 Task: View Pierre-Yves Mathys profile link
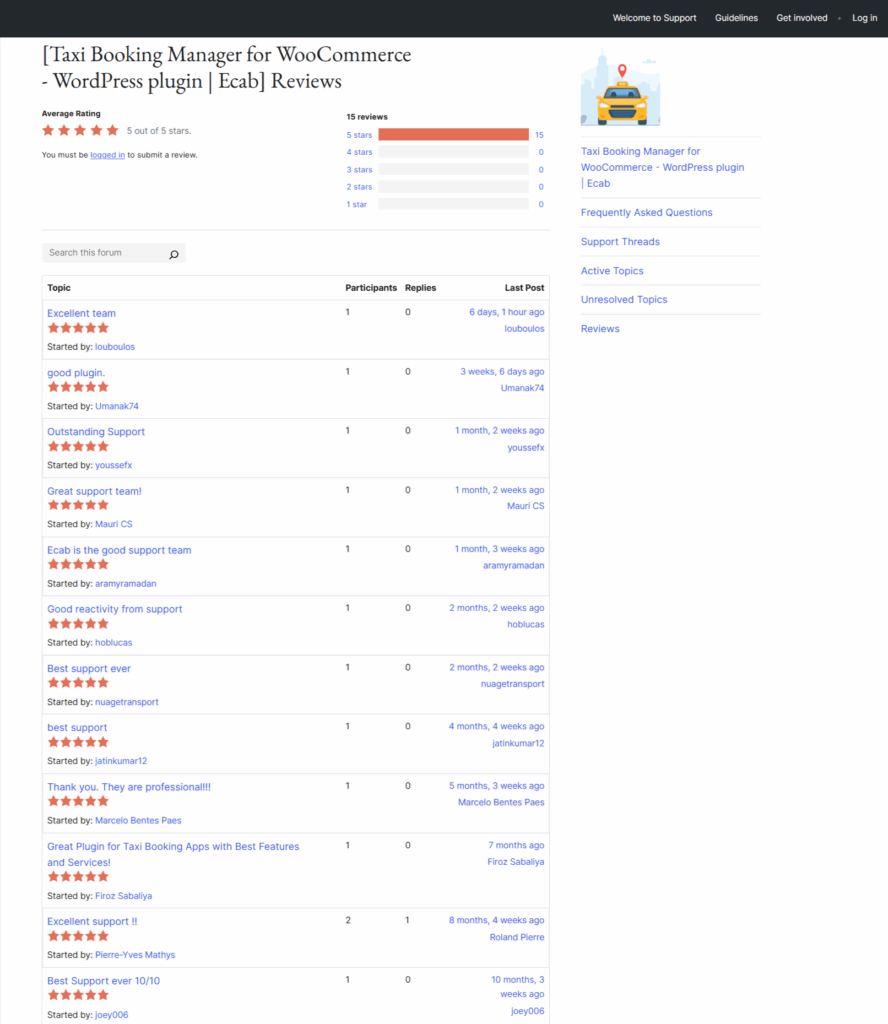click(x=135, y=955)
